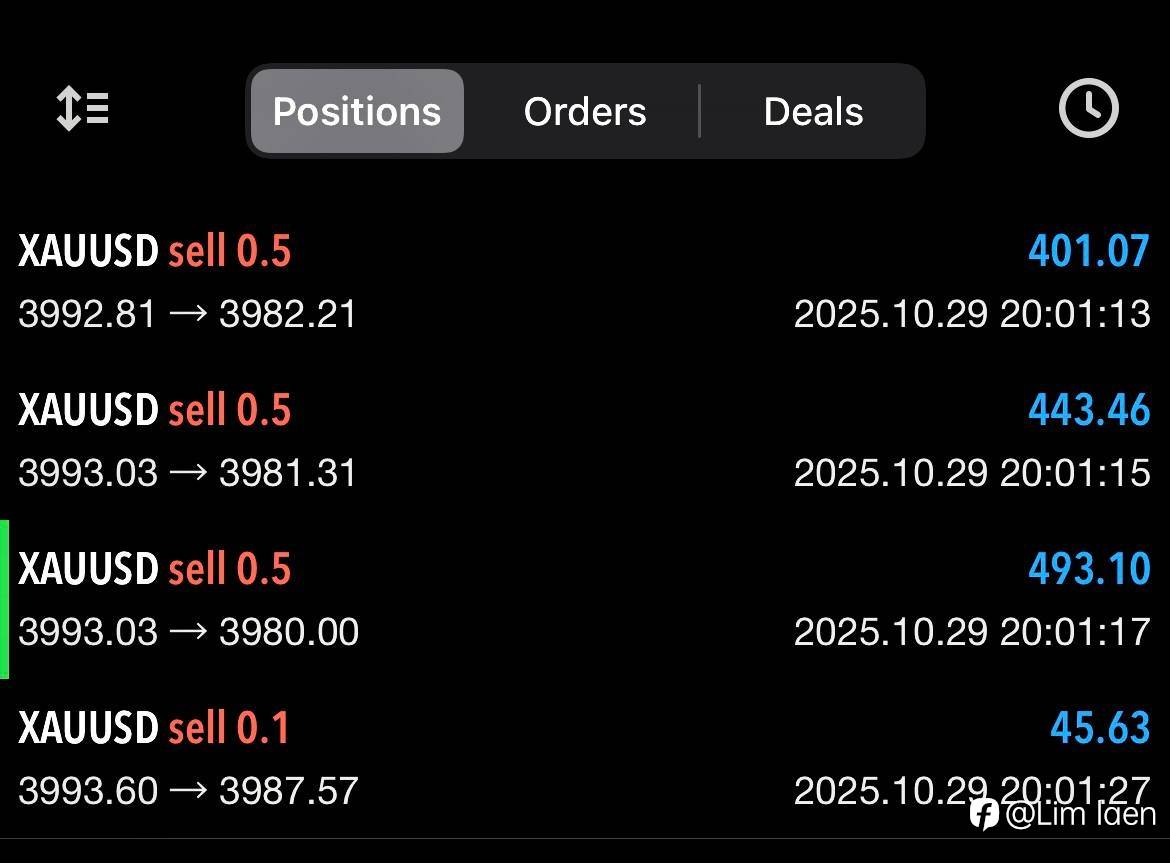Click timestamp 2025.10.29 20:01:15
The image size is (1170, 863).
[972, 472]
